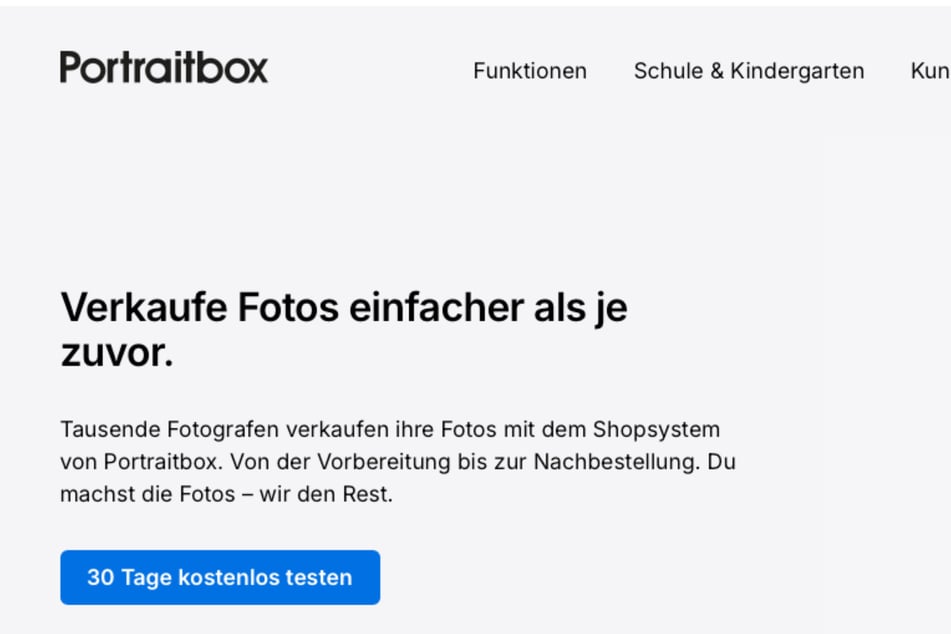Select the paragraph starting 'Tausende Fotografen verkaufen'
The height and width of the screenshot is (634, 951).
[x=398, y=462]
